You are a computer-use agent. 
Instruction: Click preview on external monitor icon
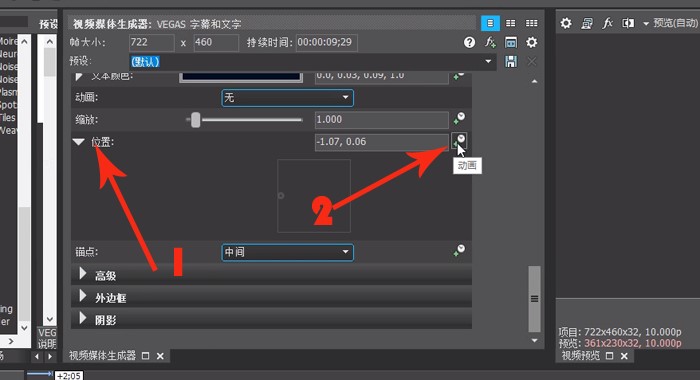(587, 23)
